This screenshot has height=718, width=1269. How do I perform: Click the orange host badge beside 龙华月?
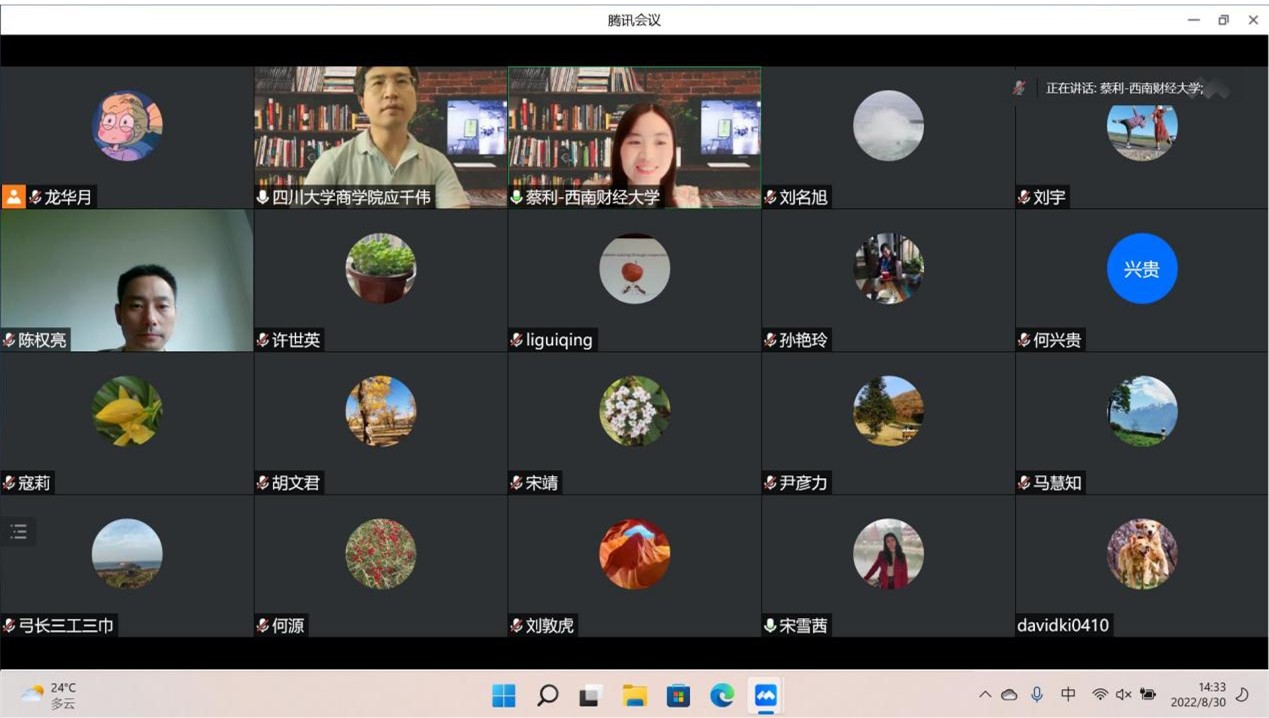pyautogui.click(x=13, y=197)
